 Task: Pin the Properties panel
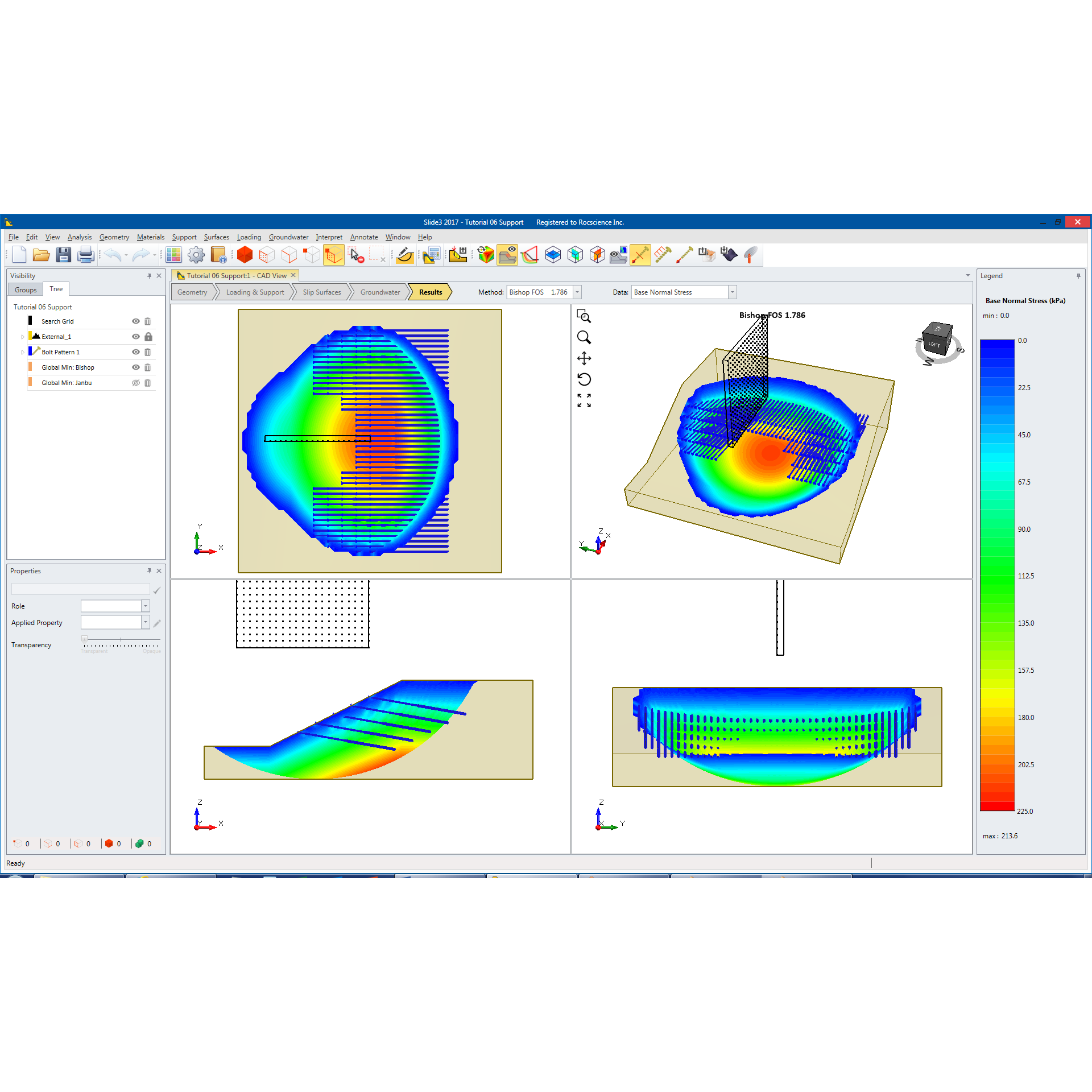click(x=150, y=570)
